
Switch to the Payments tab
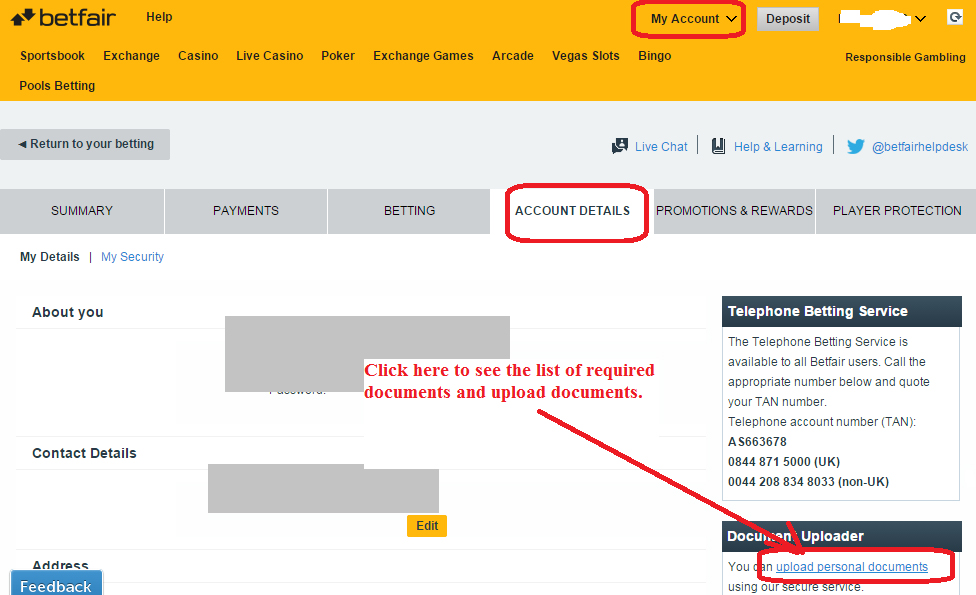click(x=246, y=211)
